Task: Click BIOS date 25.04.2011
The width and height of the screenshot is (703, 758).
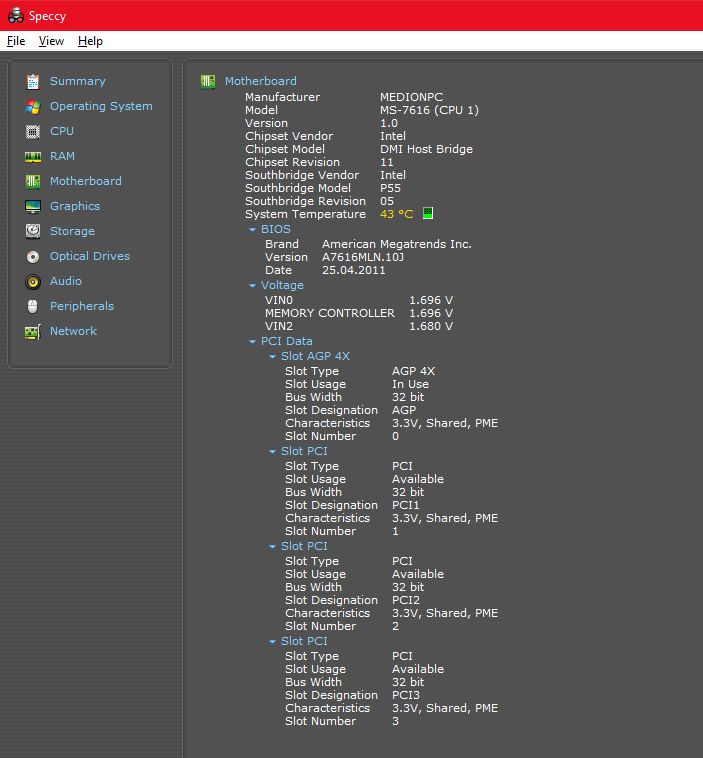Action: point(354,270)
